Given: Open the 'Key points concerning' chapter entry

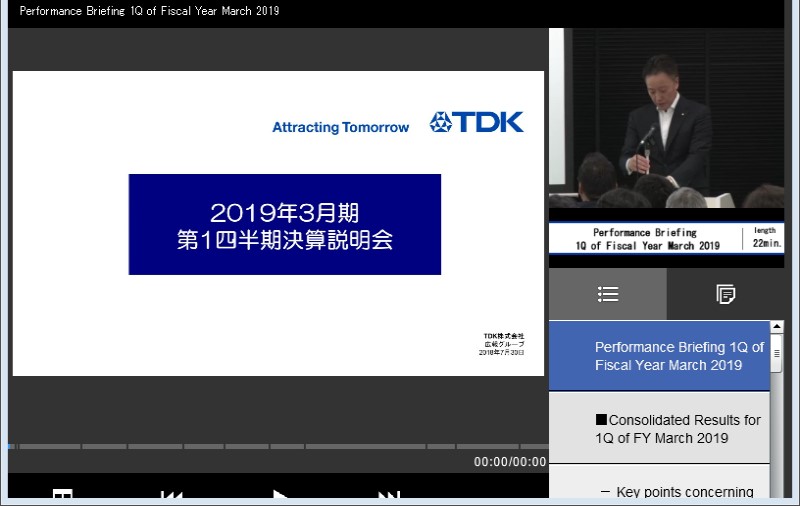Looking at the screenshot, I should coord(659,482).
